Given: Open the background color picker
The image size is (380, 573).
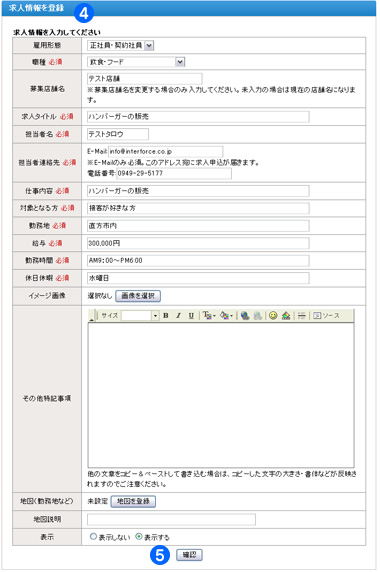Looking at the screenshot, I should [226, 316].
